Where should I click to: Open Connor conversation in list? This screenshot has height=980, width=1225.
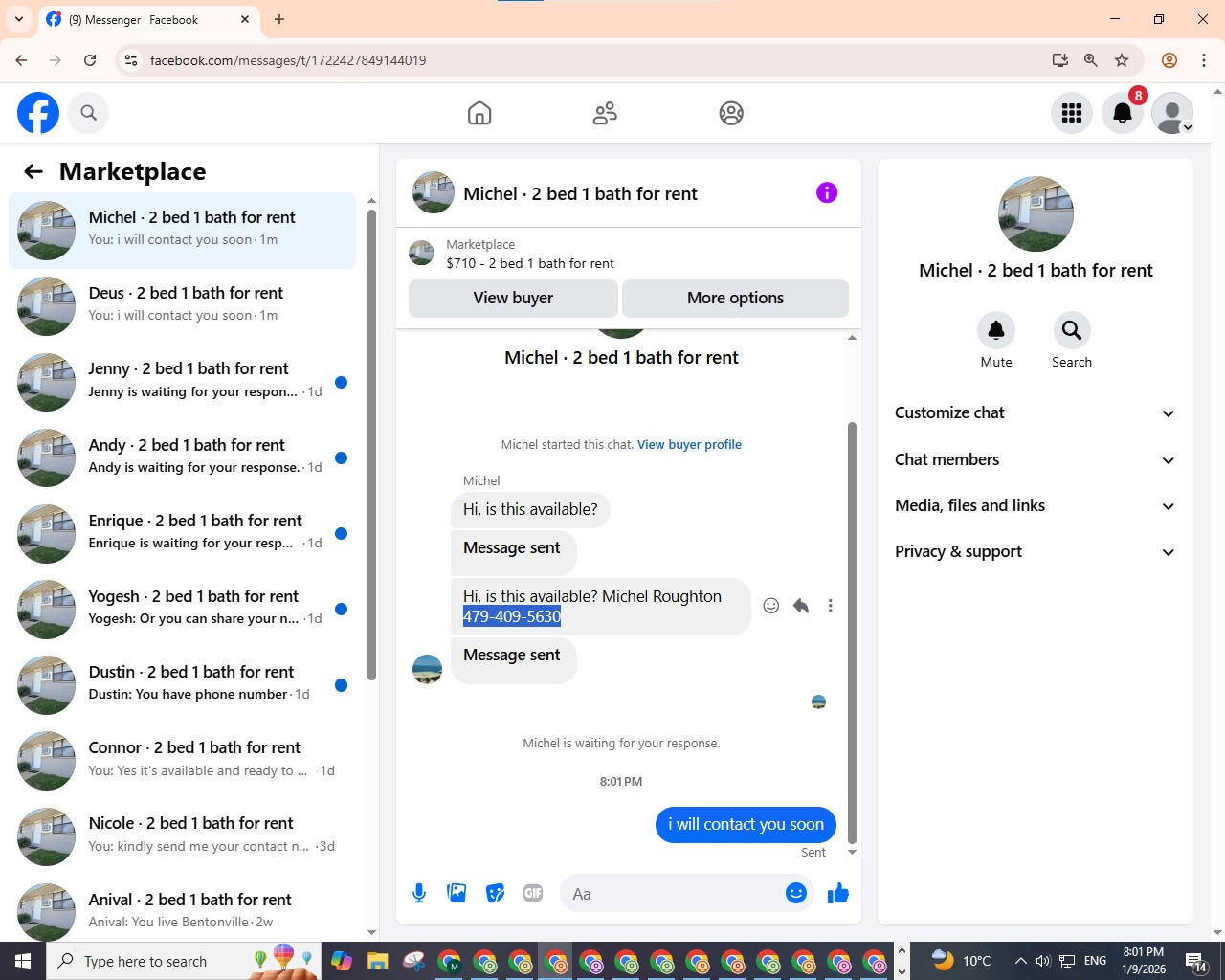182,761
